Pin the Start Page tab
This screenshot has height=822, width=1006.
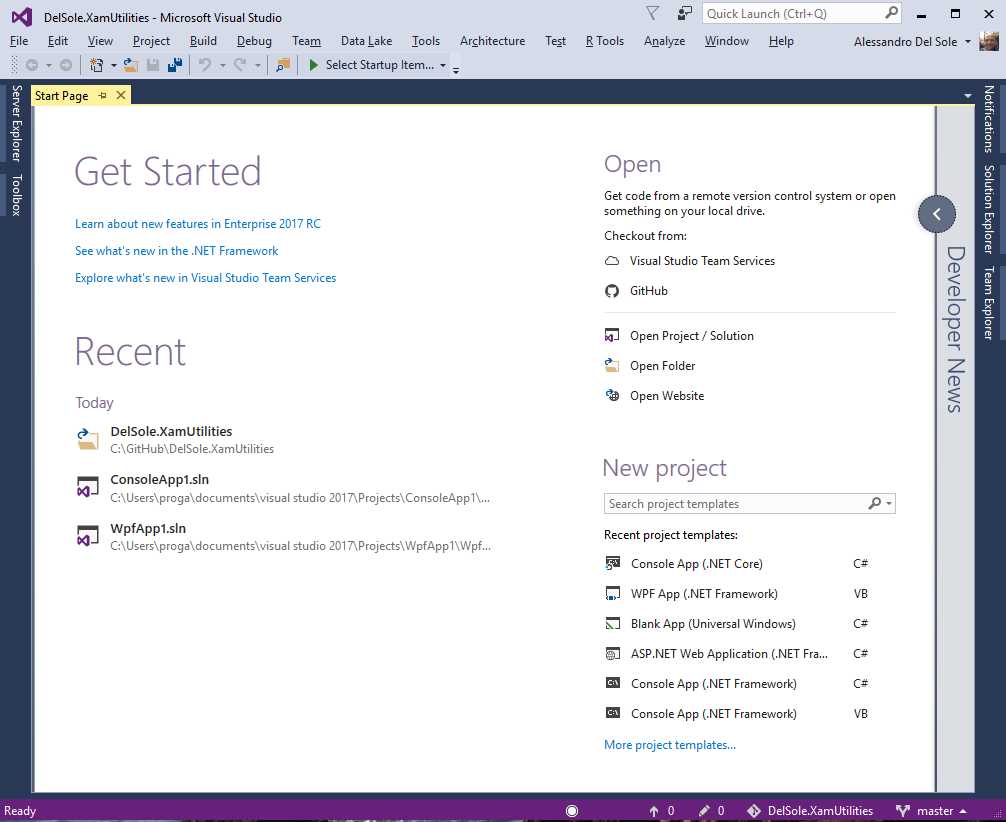[x=103, y=96]
